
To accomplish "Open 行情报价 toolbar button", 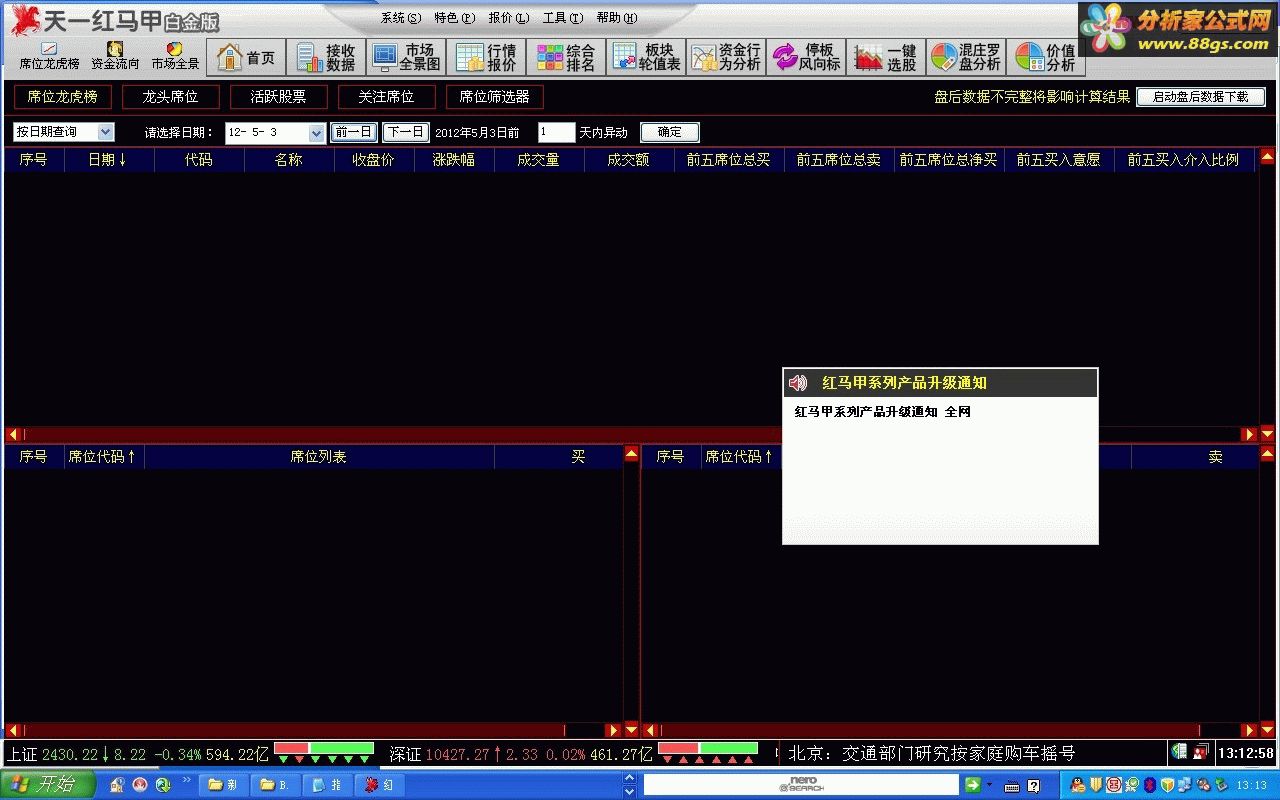I will click(486, 58).
